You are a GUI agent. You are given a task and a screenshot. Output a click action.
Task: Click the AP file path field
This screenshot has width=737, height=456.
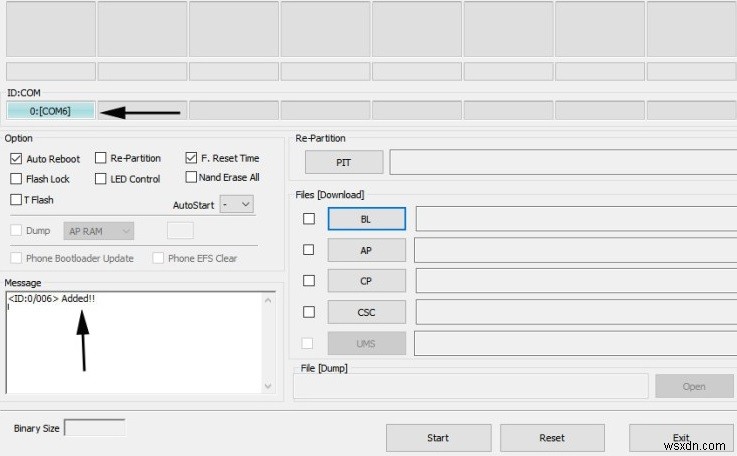[574, 250]
